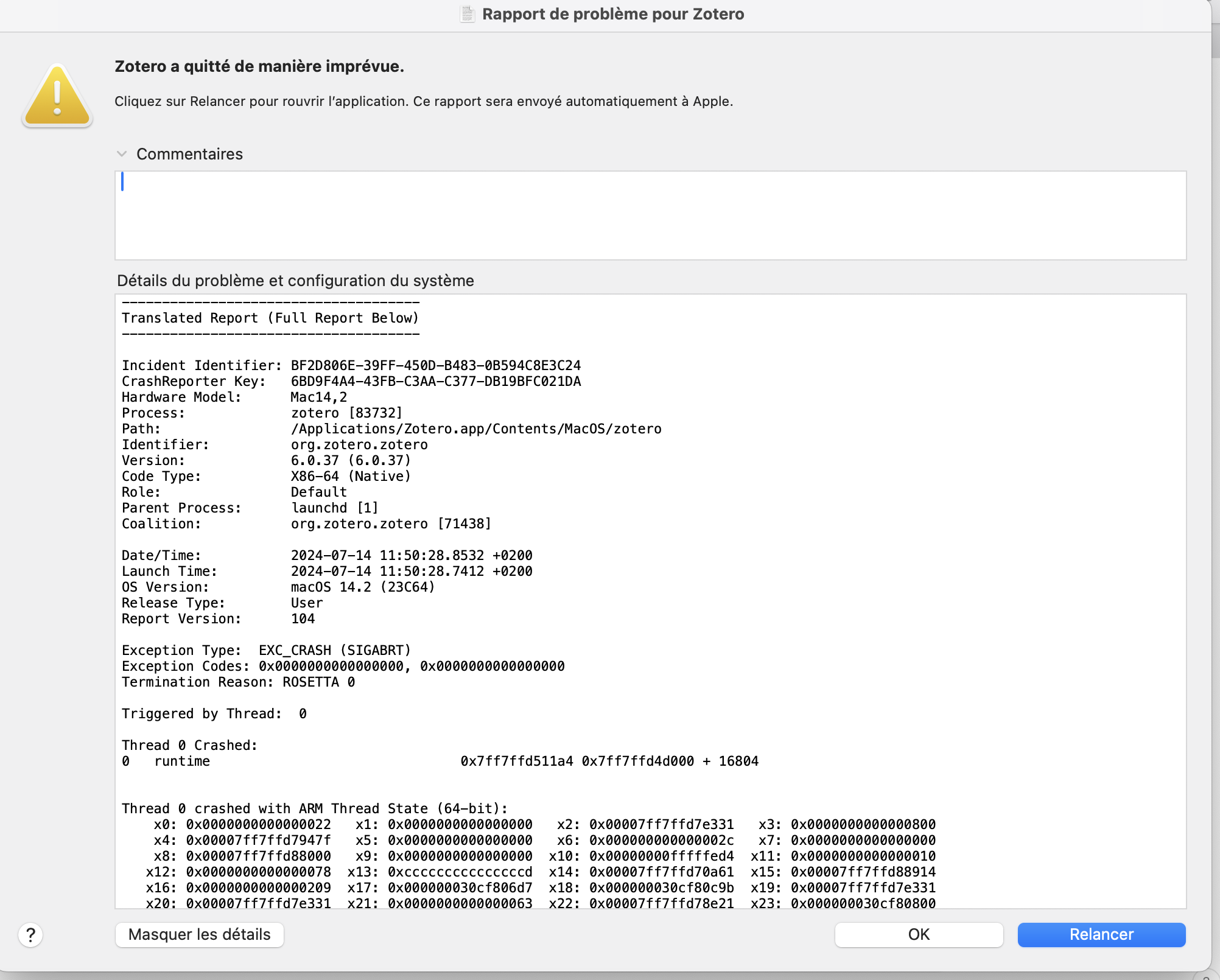Screen dimensions: 1220x980
Task: Reopen Zotero with Relancer button
Action: tap(1101, 934)
